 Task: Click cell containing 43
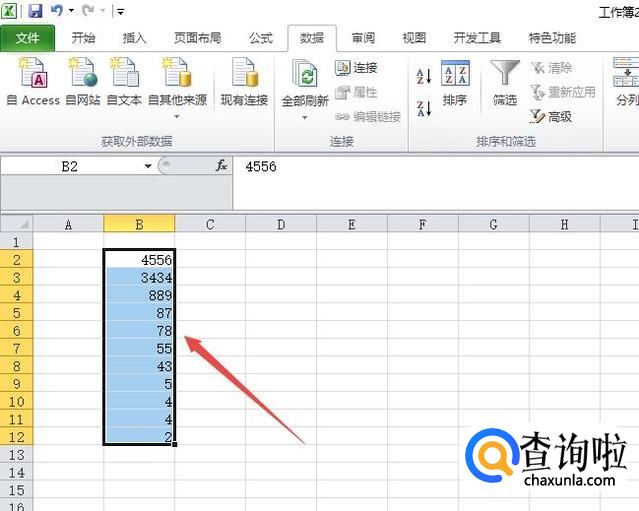click(139, 366)
